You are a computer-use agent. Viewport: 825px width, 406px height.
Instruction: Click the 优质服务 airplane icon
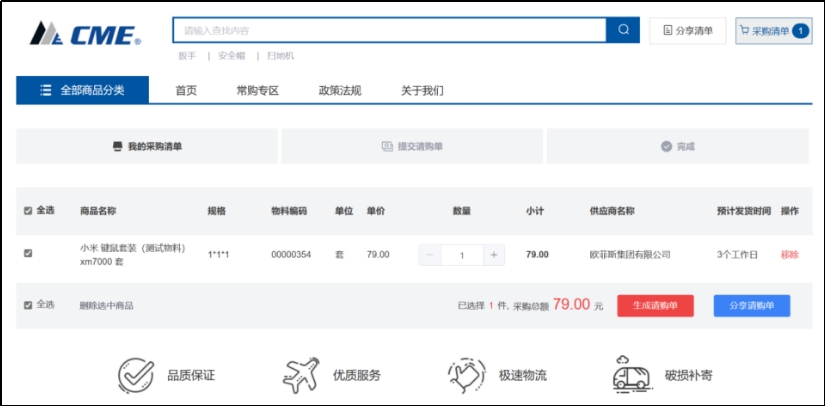[300, 375]
